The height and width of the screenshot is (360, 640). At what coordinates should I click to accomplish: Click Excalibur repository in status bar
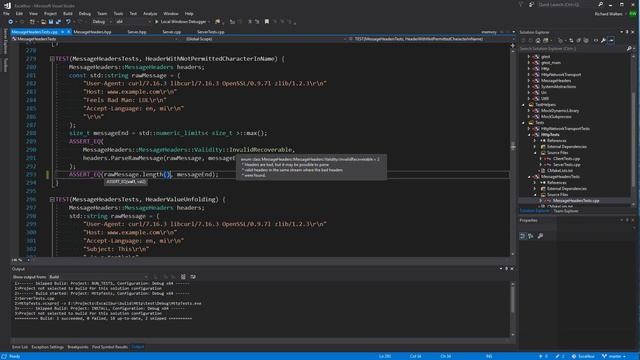(583, 356)
